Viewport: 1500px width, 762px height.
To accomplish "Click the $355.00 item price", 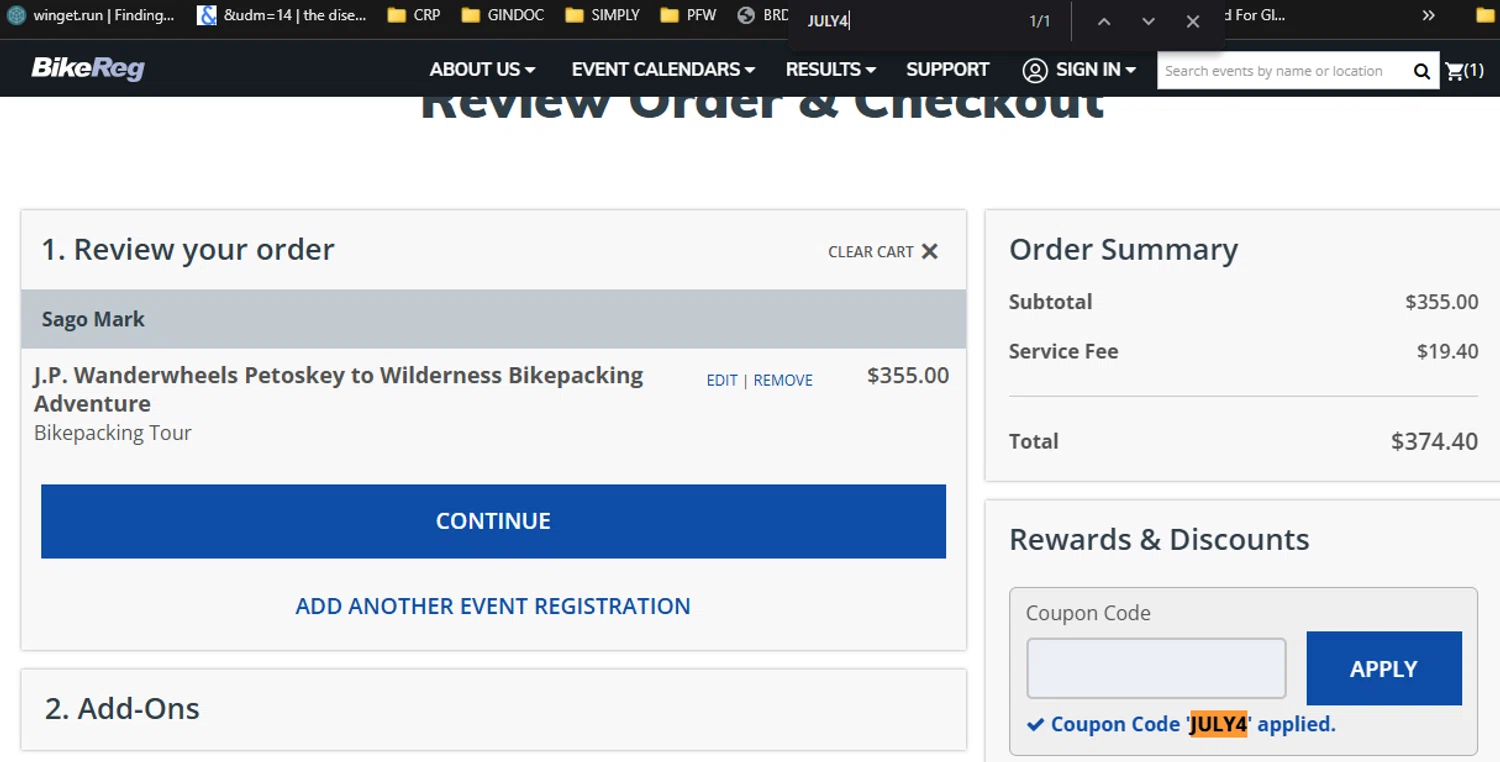I will tap(908, 376).
